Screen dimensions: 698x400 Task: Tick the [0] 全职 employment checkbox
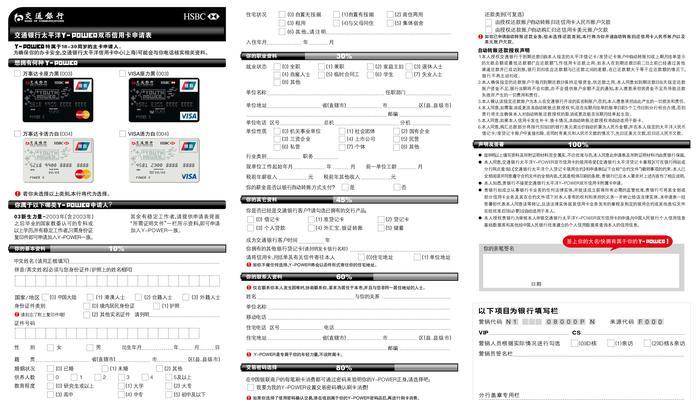click(x=277, y=66)
